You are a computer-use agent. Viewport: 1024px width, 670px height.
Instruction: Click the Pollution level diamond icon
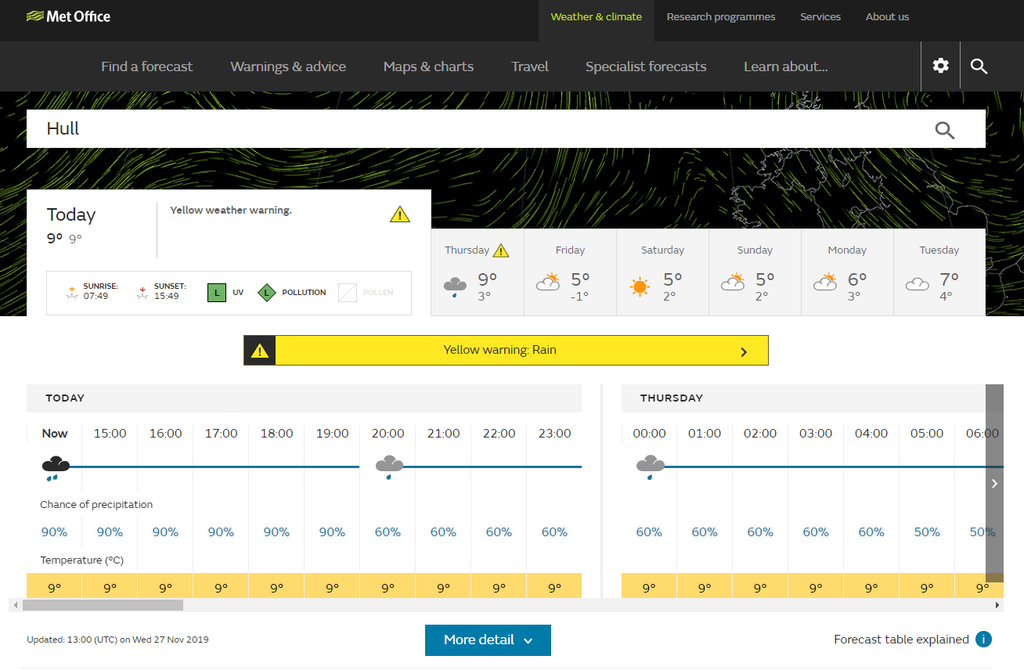(267, 293)
